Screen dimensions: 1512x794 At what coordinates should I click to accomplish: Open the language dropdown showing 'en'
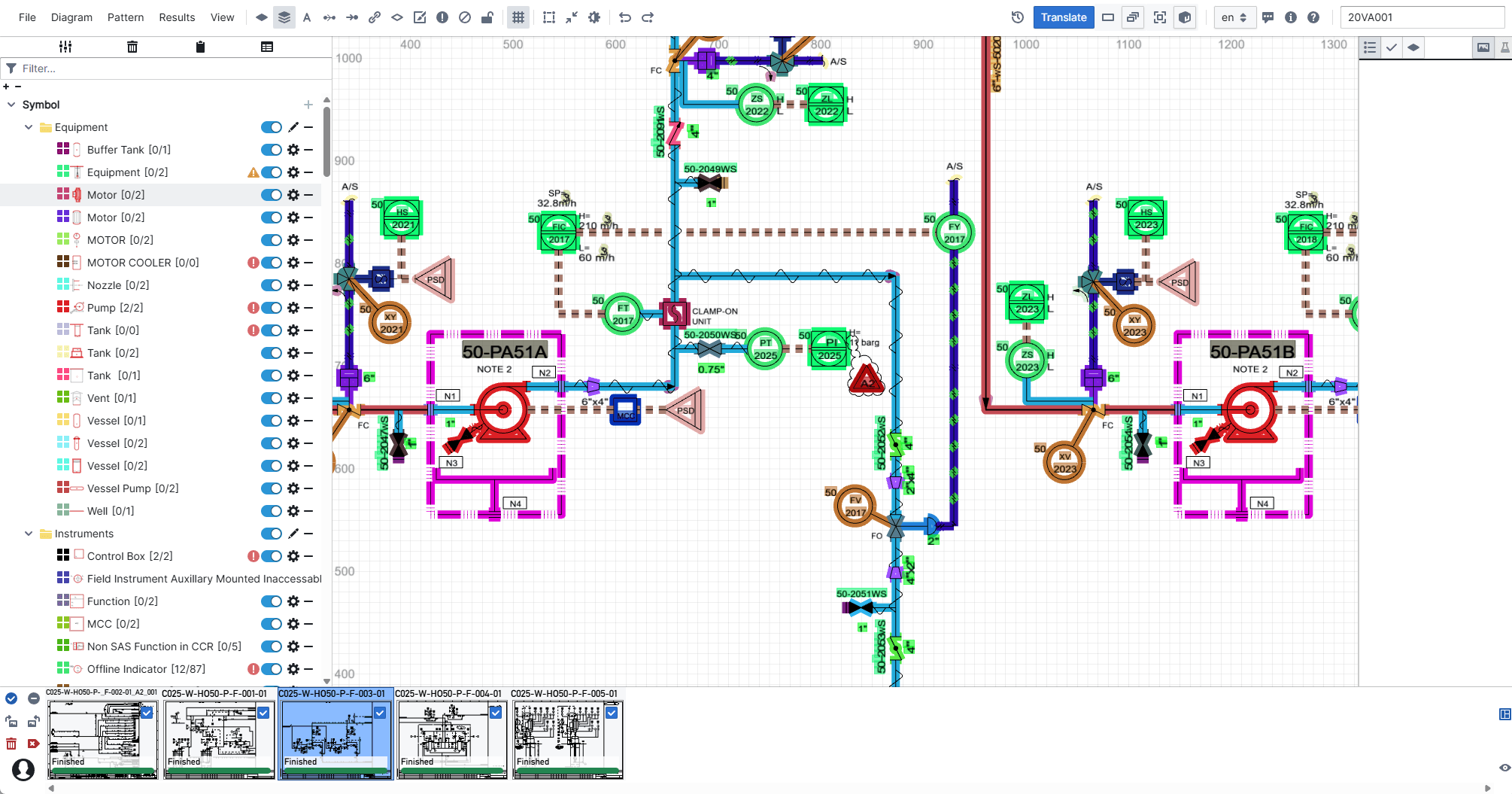pos(1234,17)
